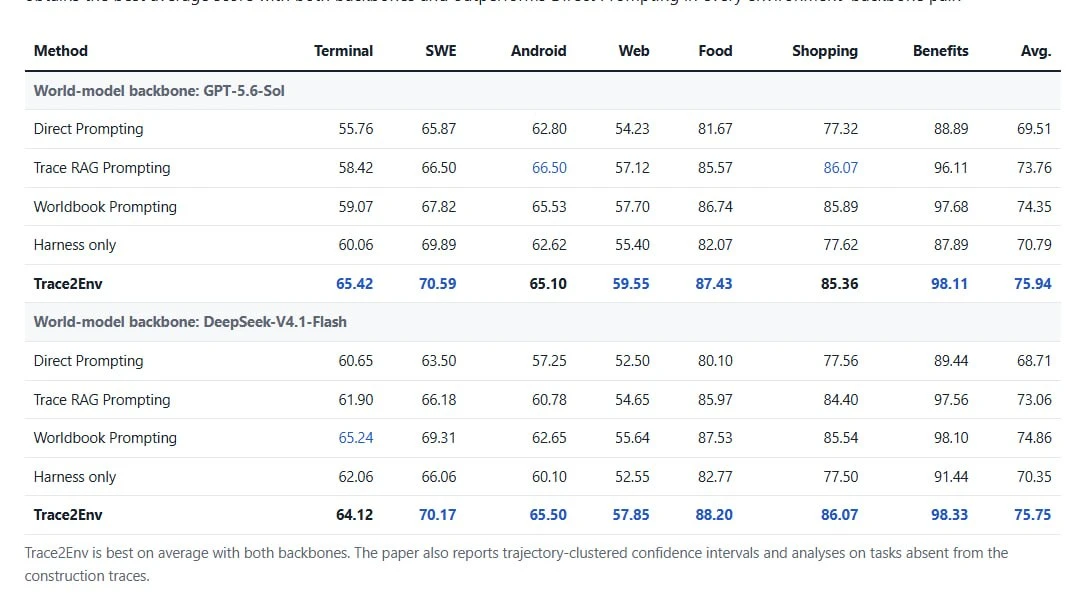Click the 88.20 Food score

(714, 515)
